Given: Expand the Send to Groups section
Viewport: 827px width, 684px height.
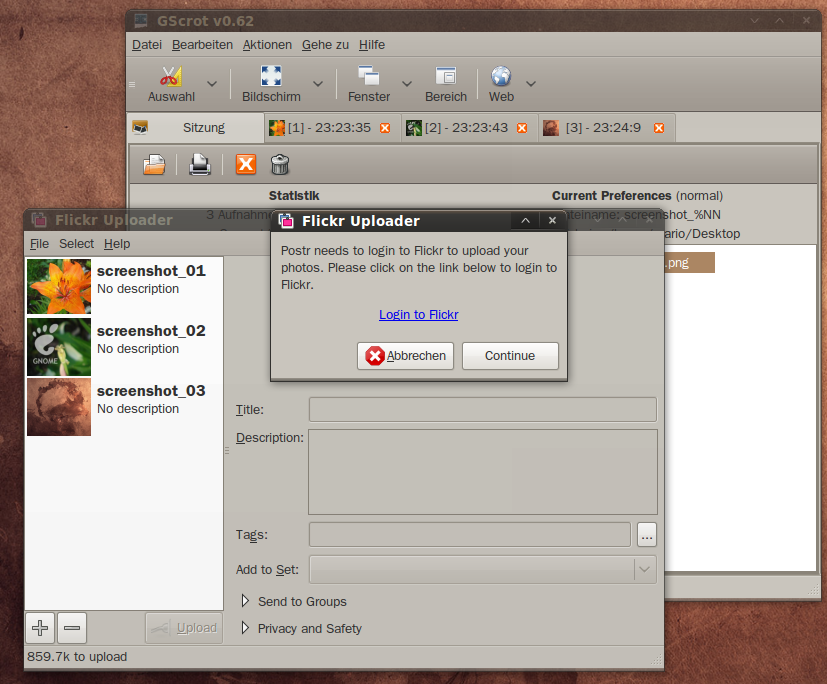Looking at the screenshot, I should coord(246,601).
